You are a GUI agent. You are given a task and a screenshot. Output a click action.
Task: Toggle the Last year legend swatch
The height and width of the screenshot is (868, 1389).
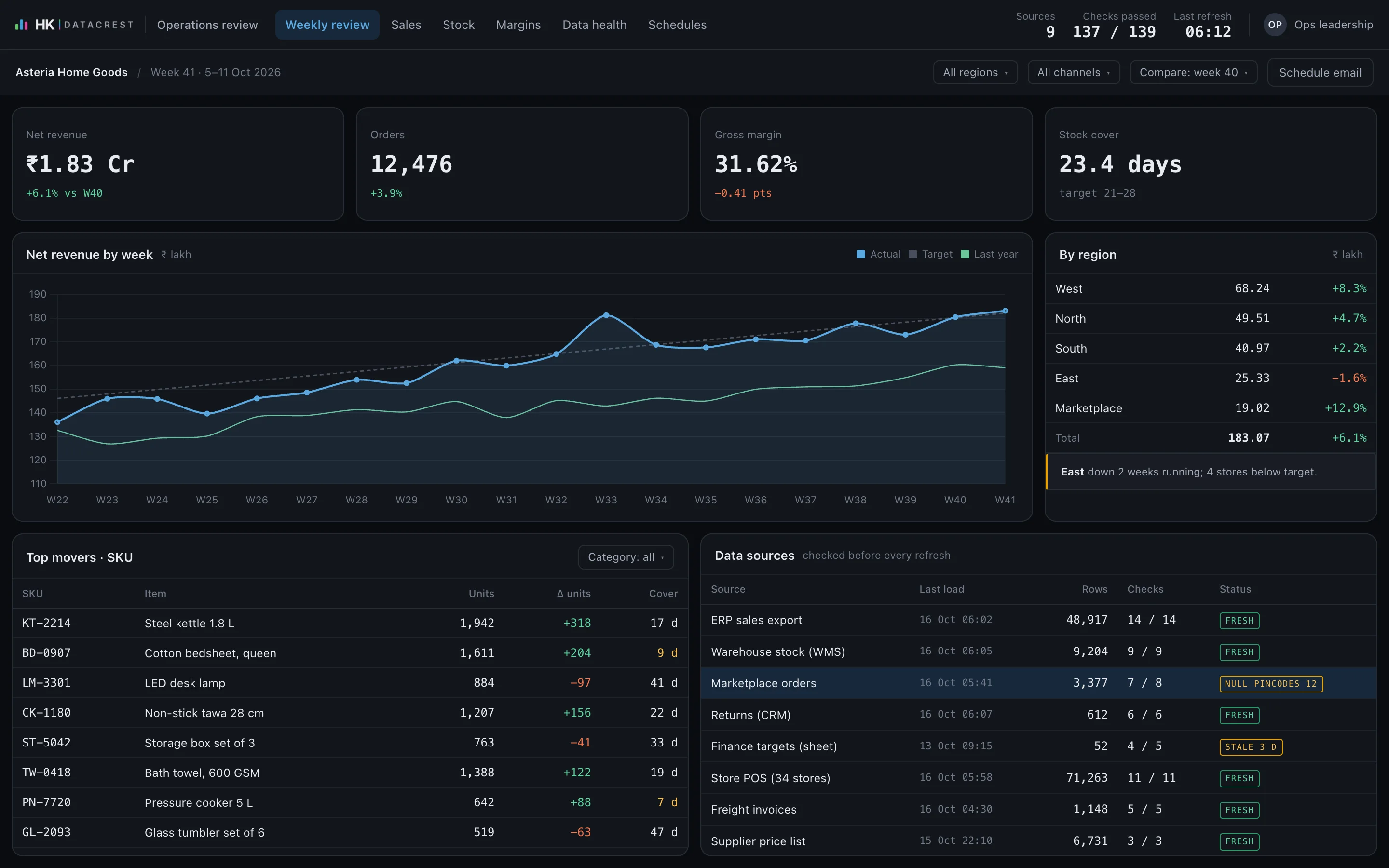coord(965,254)
